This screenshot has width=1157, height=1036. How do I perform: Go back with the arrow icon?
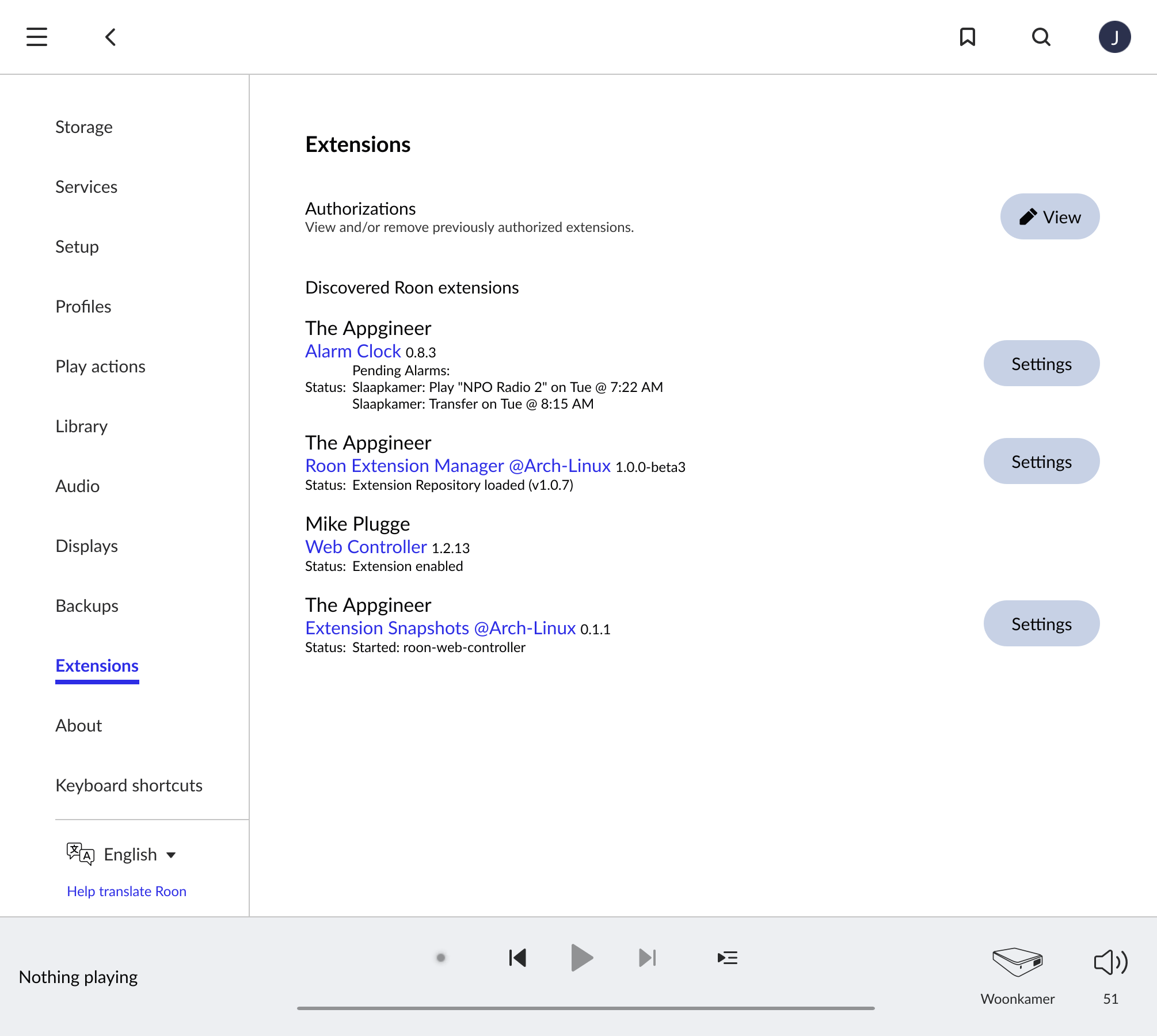[x=111, y=37]
